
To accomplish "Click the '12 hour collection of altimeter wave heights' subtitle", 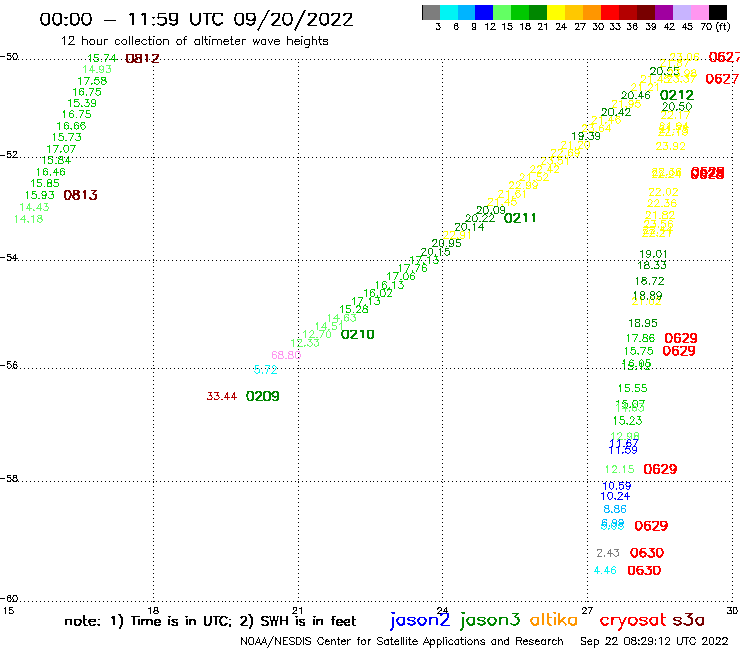I will point(194,41).
